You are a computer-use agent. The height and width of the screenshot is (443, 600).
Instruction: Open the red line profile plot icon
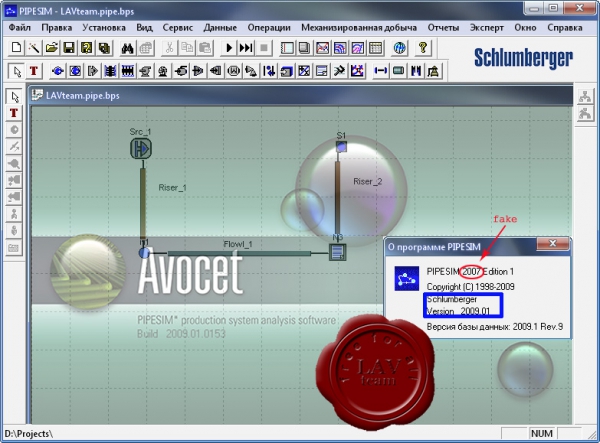click(323, 48)
